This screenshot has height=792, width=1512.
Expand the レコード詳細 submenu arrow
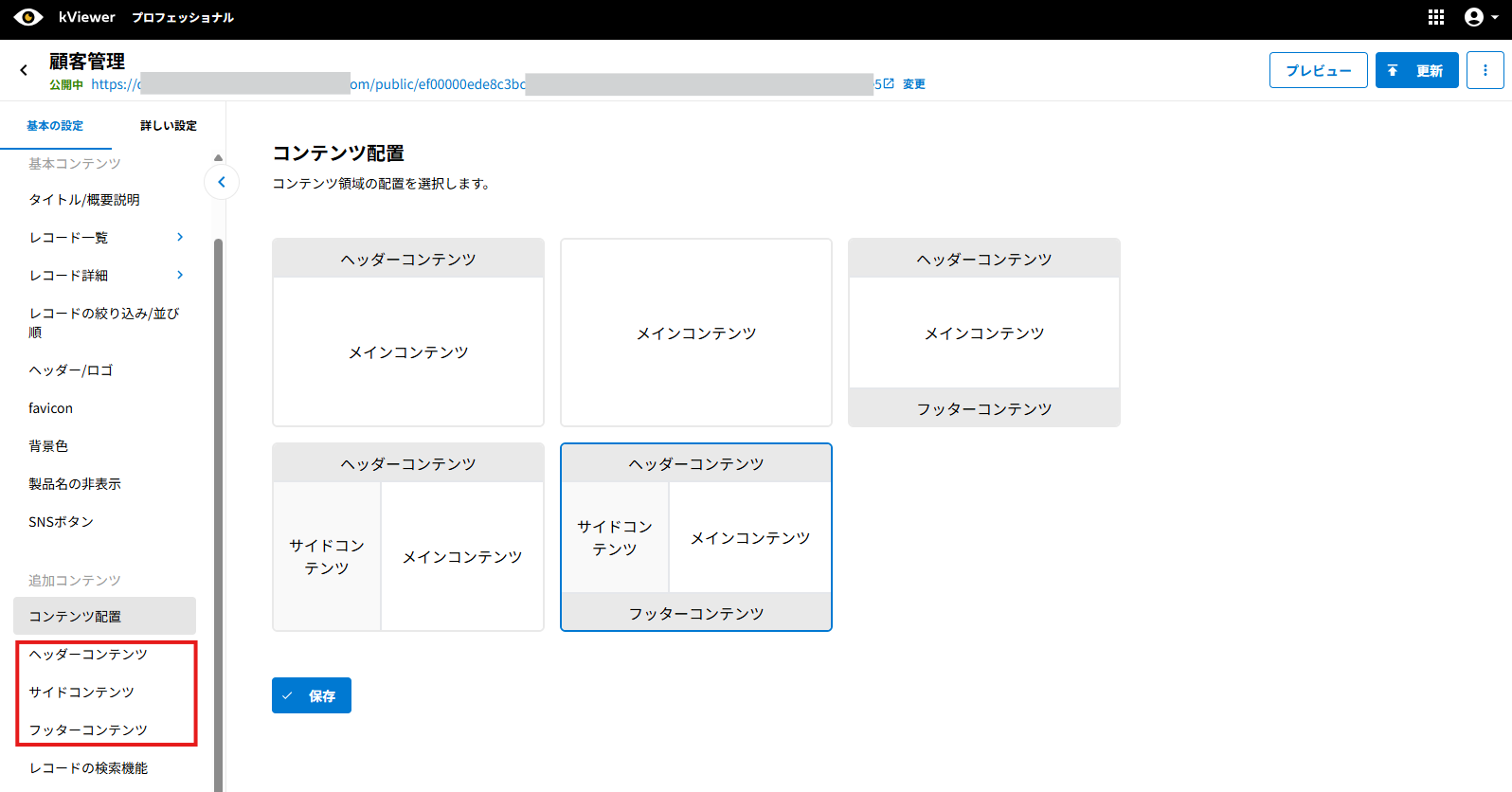point(180,275)
